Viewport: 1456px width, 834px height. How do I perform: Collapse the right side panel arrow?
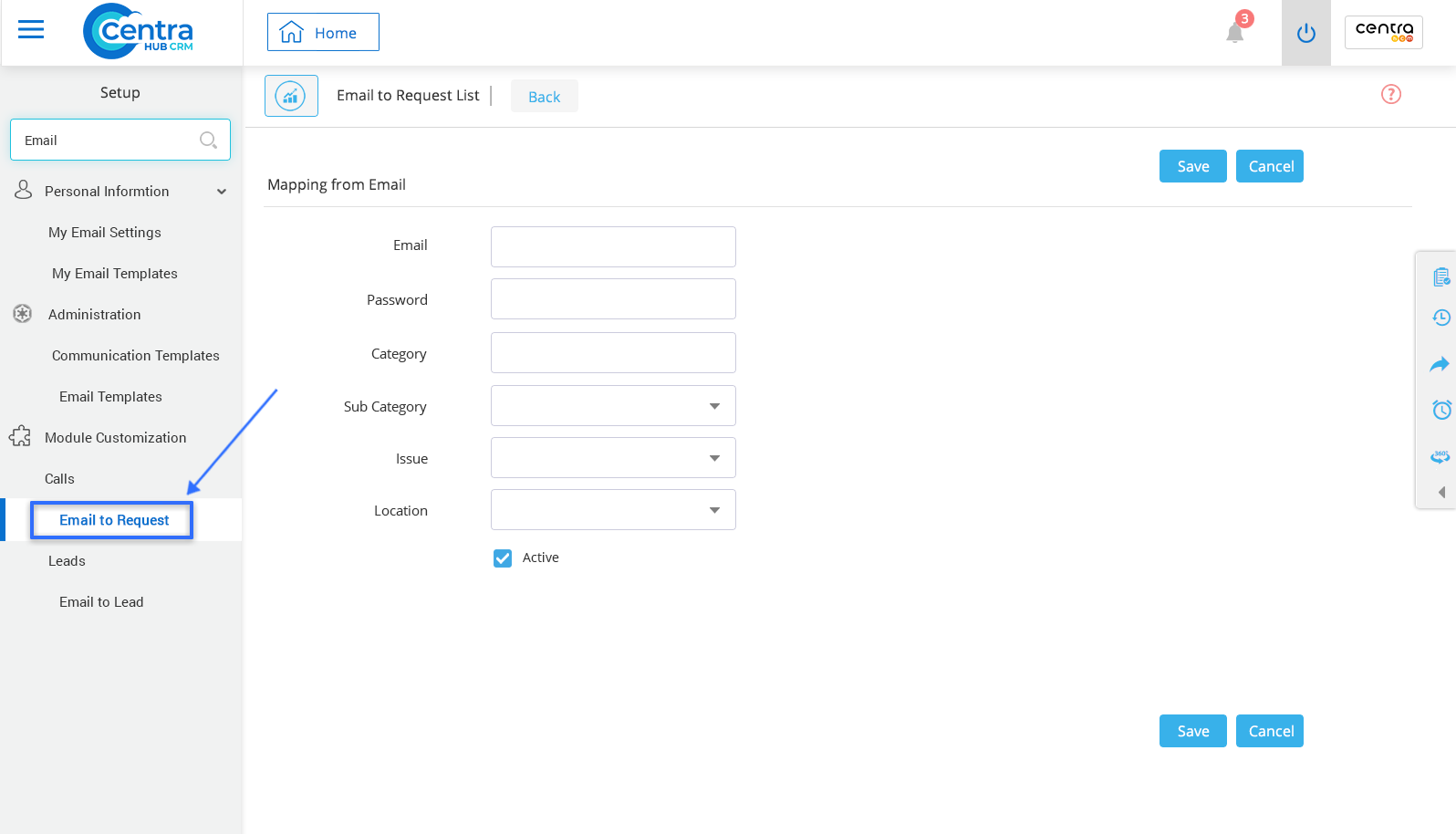tap(1442, 493)
